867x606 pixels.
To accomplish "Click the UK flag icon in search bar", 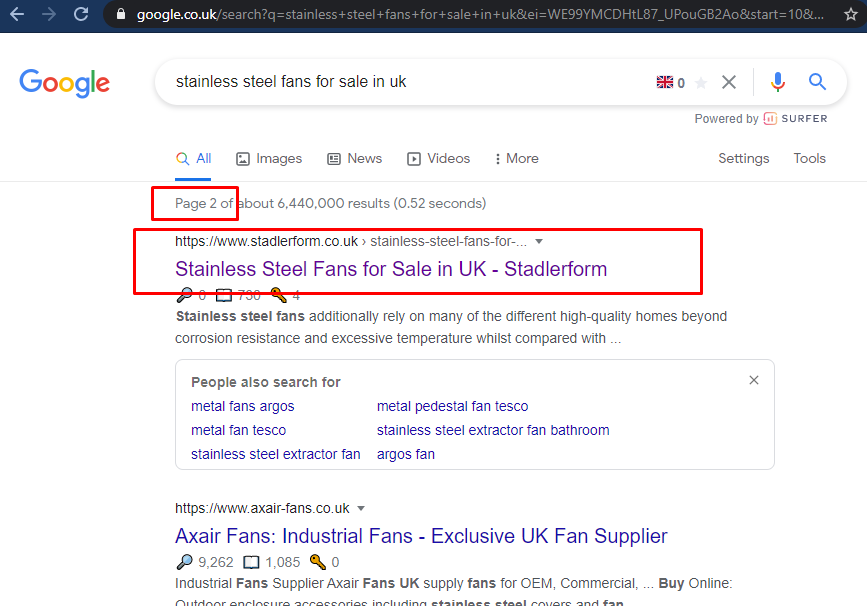I will [665, 82].
